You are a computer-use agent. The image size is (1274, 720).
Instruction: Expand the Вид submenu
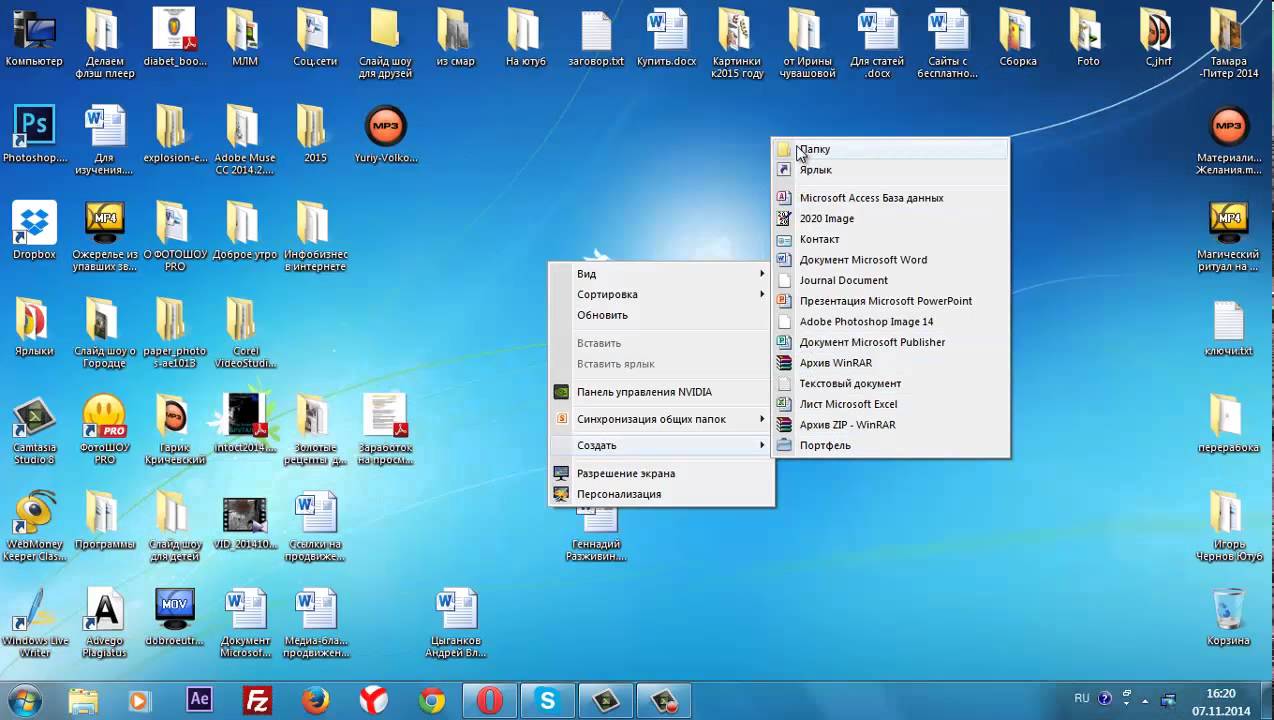662,274
